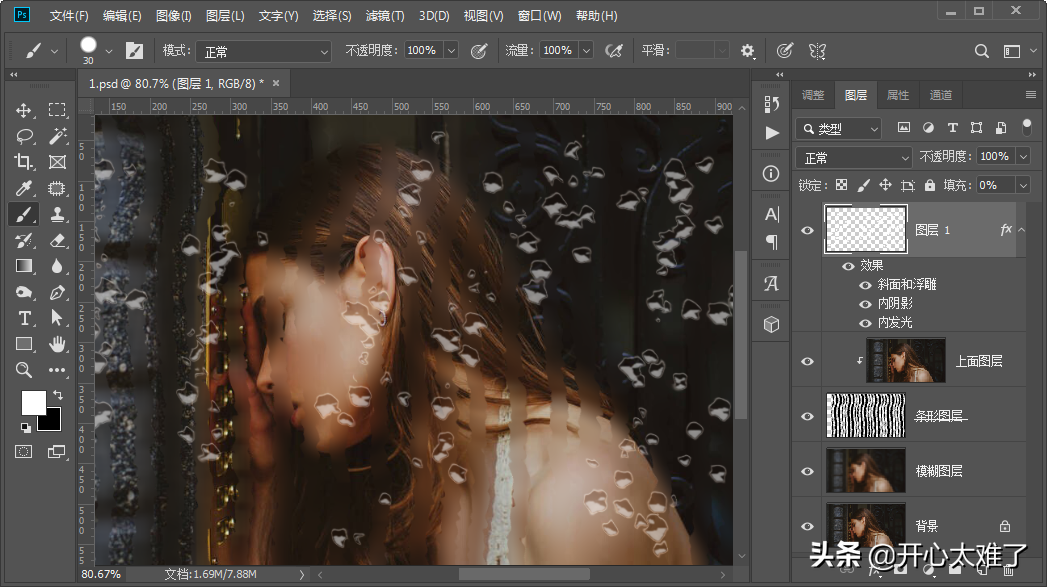Switch to the 属性 tab
Viewport: 1047px width, 587px height.
(x=897, y=95)
